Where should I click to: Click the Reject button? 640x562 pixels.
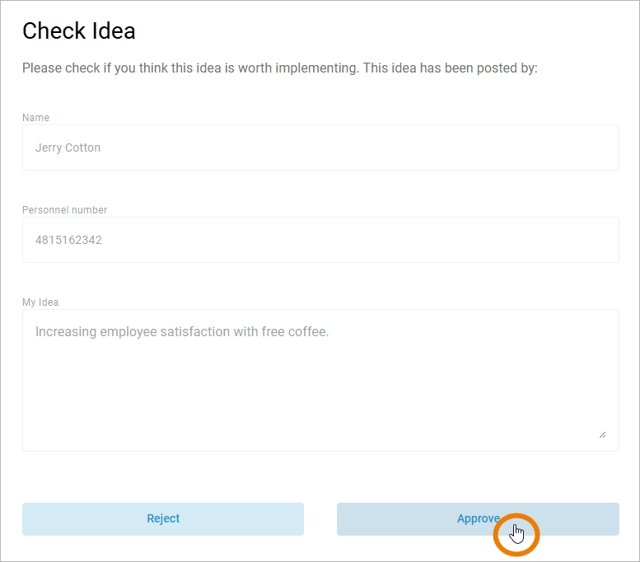163,519
